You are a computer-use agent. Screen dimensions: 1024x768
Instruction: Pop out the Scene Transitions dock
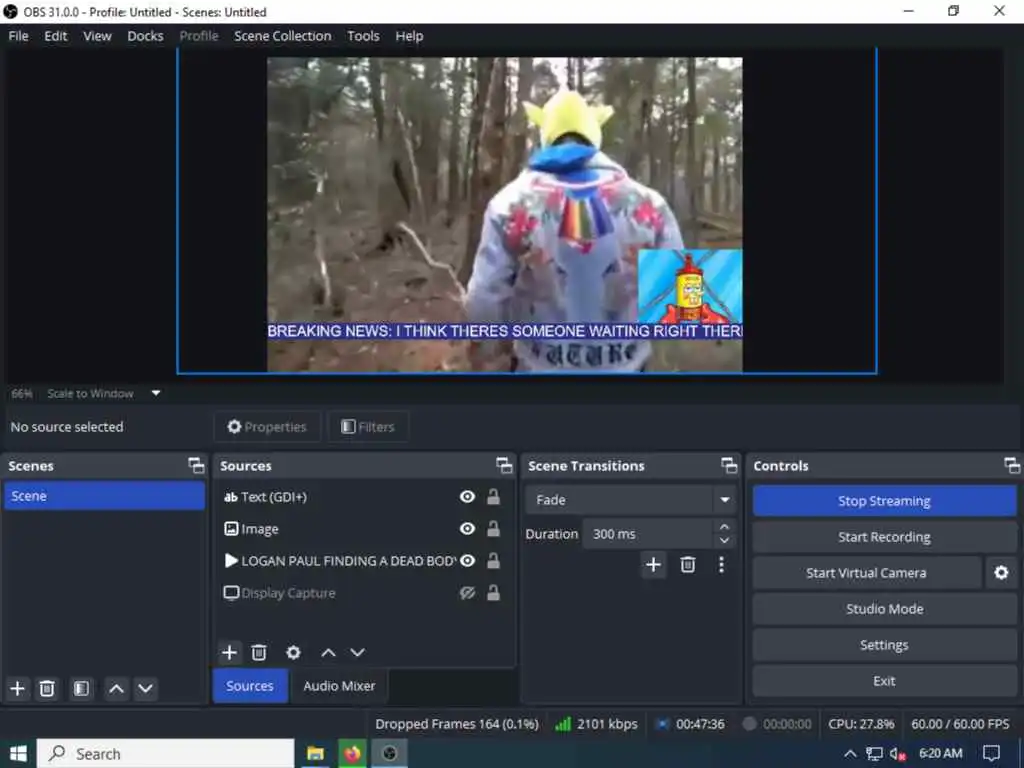729,465
